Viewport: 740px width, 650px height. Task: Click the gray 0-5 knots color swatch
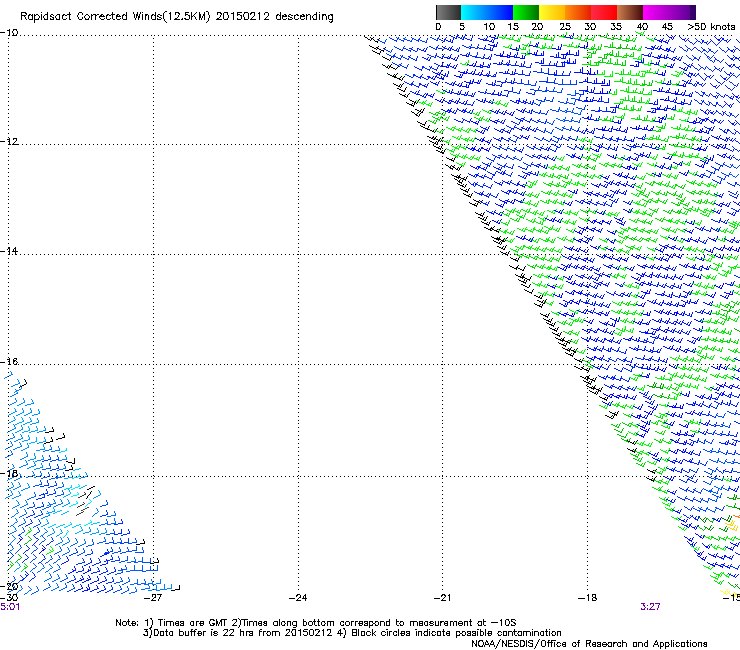click(448, 12)
